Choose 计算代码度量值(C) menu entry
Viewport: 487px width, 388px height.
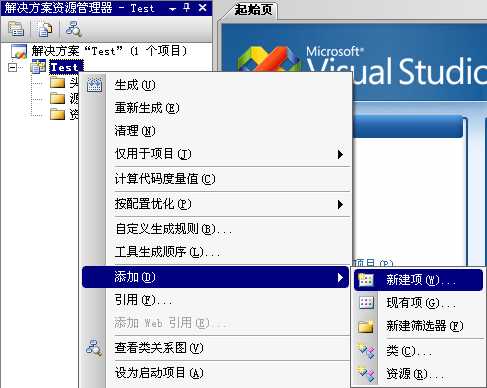[215, 179]
